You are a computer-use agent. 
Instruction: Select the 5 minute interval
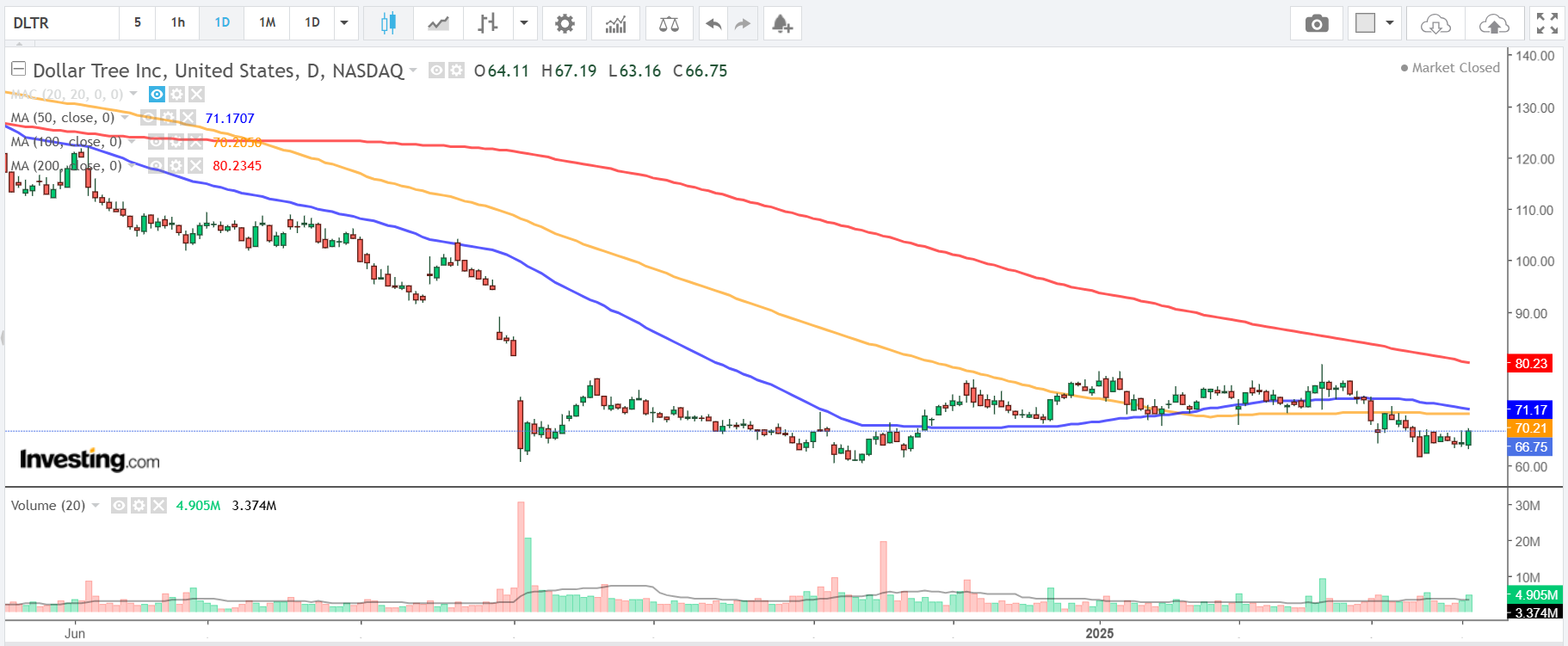click(x=138, y=23)
